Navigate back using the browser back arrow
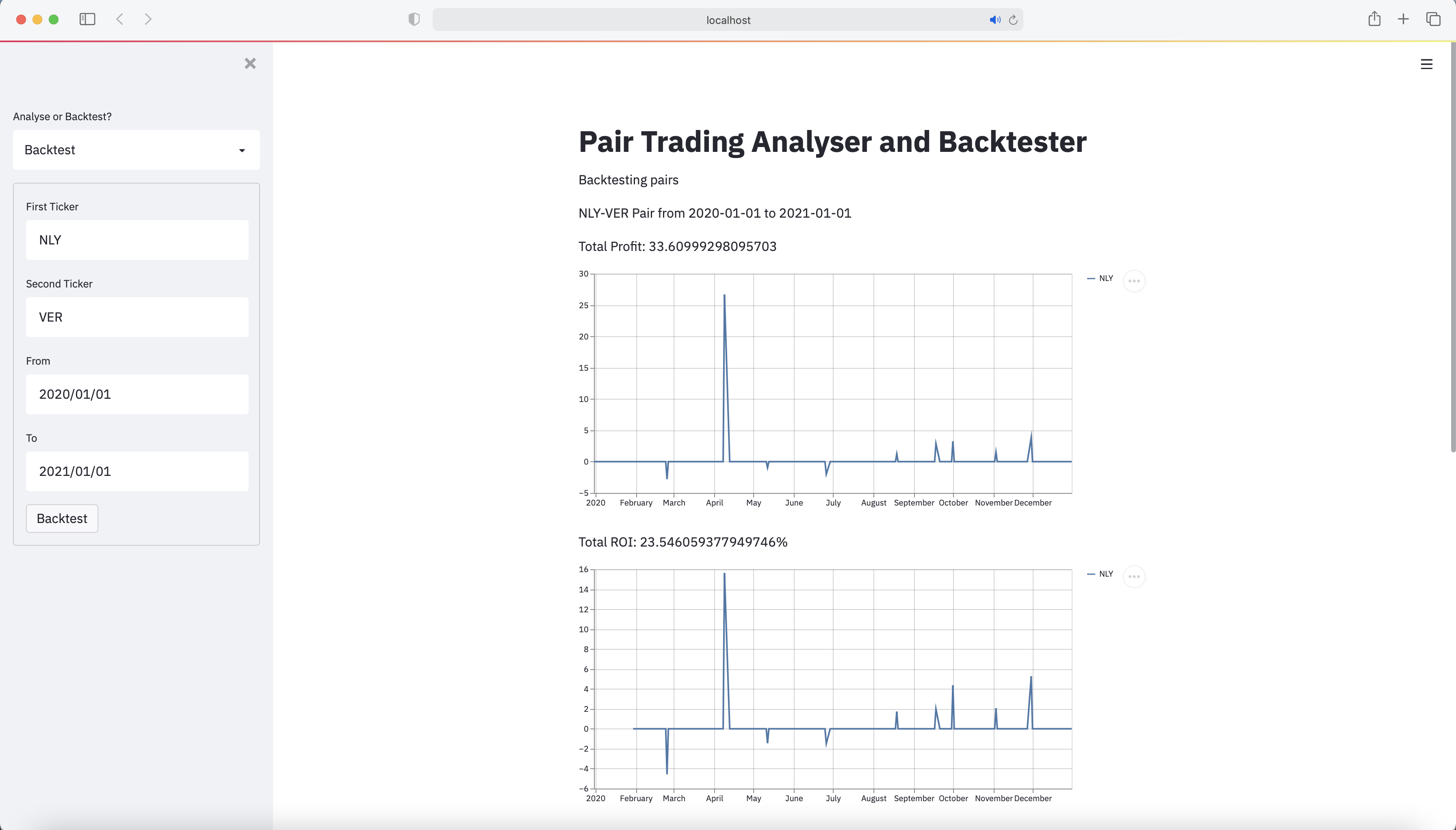 (x=119, y=19)
